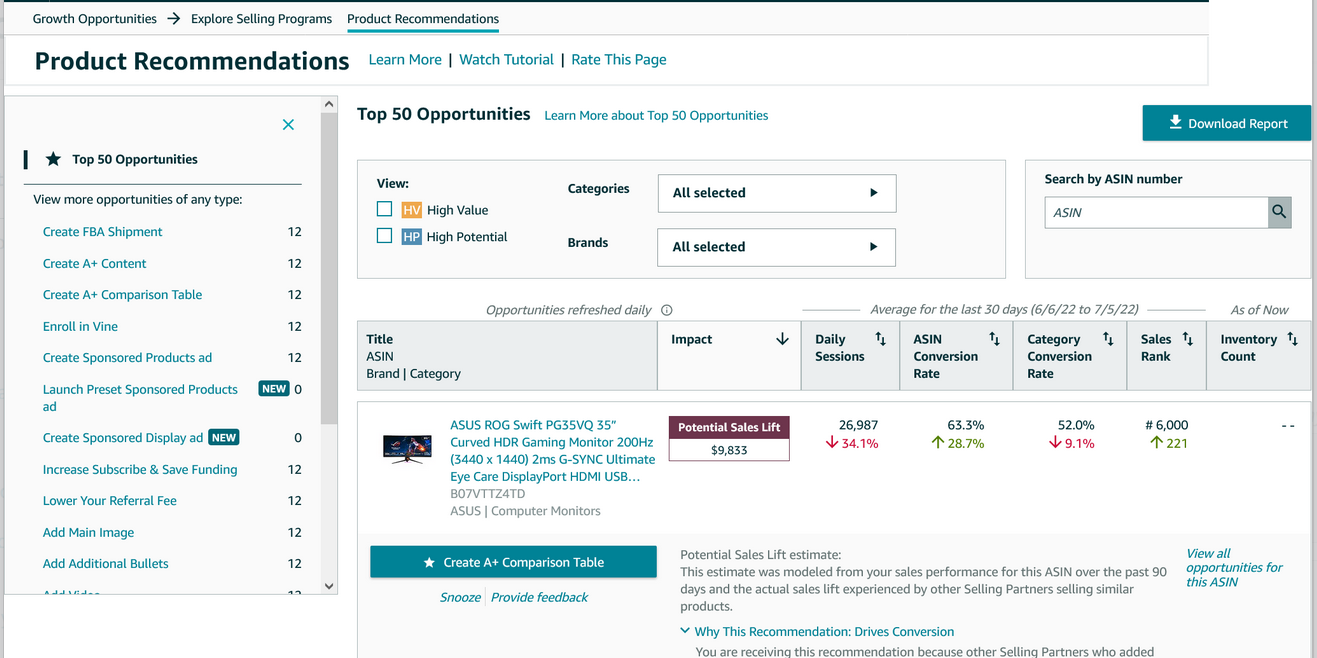The width and height of the screenshot is (1317, 658).
Task: Open Lower Your Referral Fee link
Action: 110,501
